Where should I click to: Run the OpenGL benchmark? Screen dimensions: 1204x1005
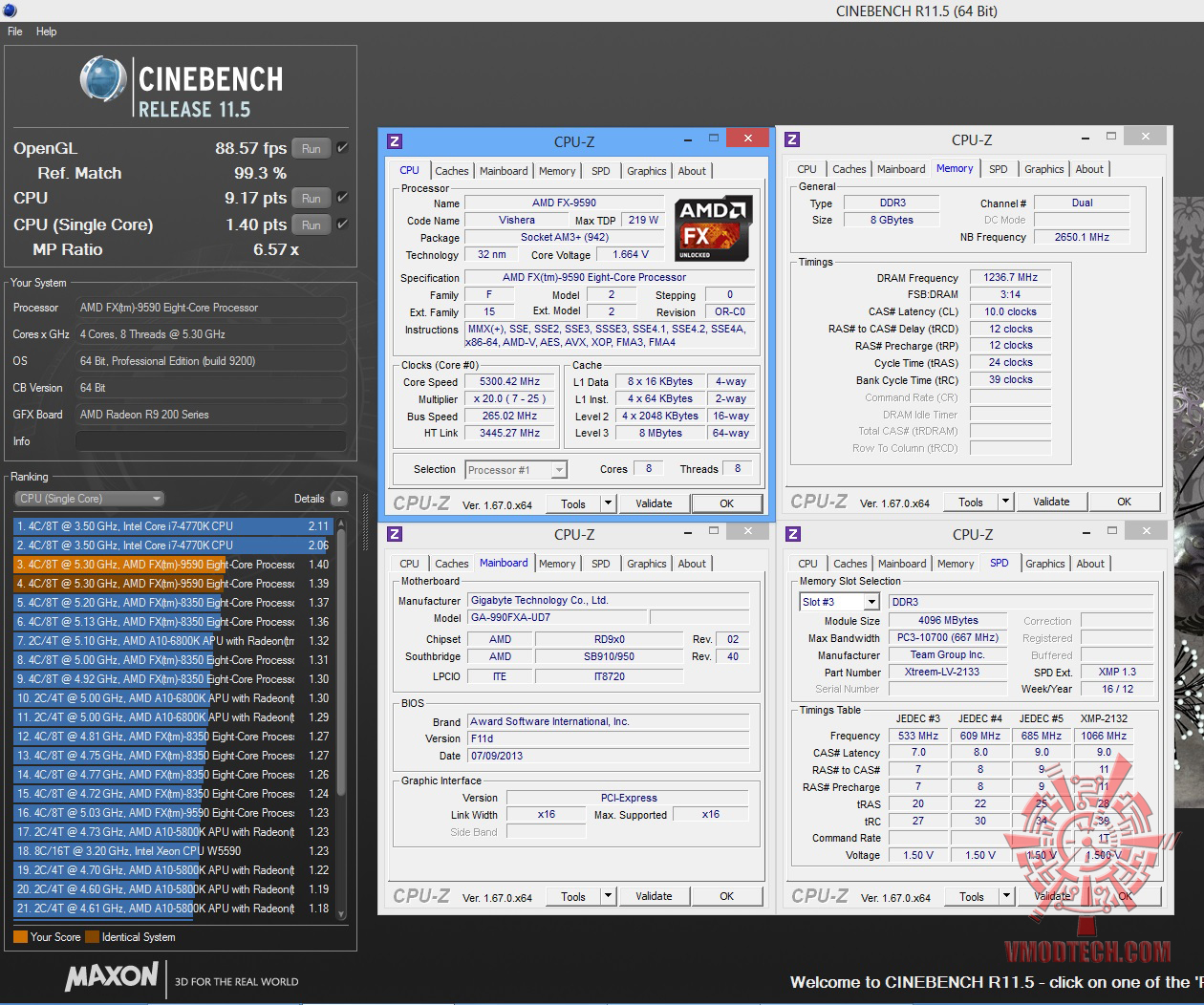pos(312,148)
